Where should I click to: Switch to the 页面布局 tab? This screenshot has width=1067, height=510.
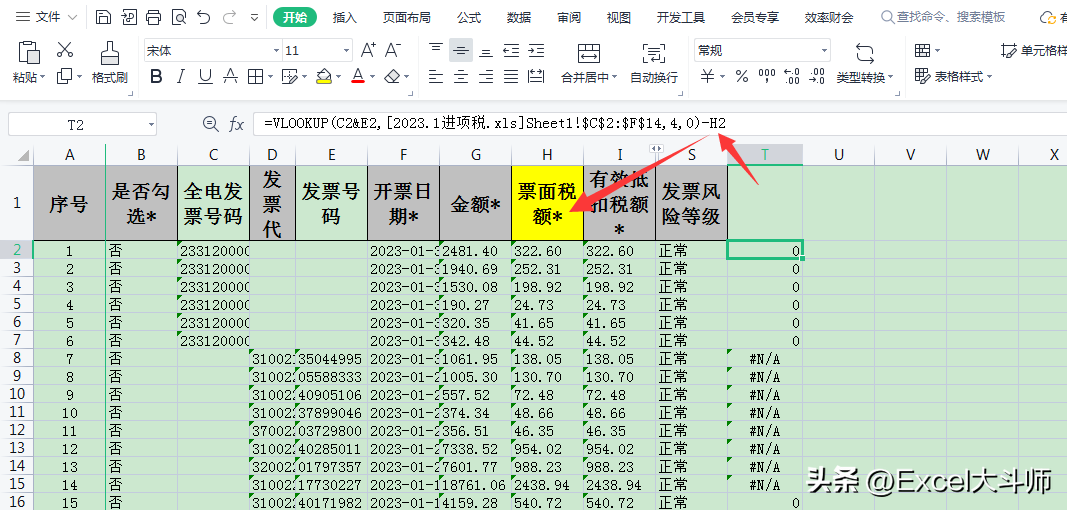pyautogui.click(x=406, y=18)
